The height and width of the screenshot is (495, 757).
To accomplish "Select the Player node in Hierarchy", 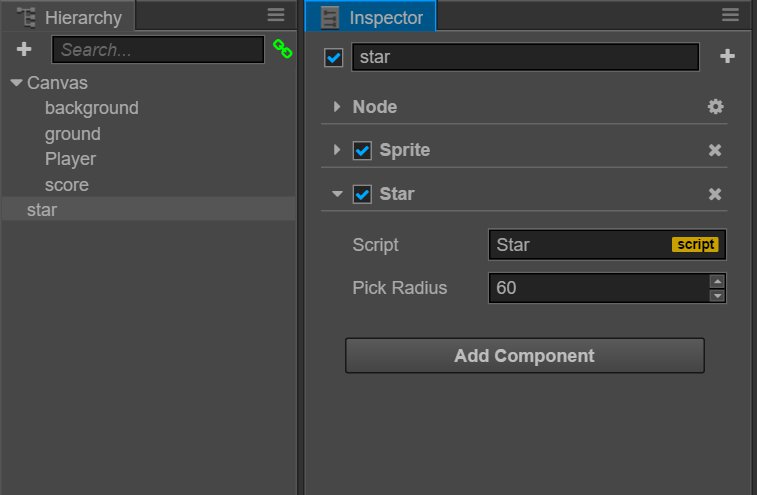I will (70, 159).
